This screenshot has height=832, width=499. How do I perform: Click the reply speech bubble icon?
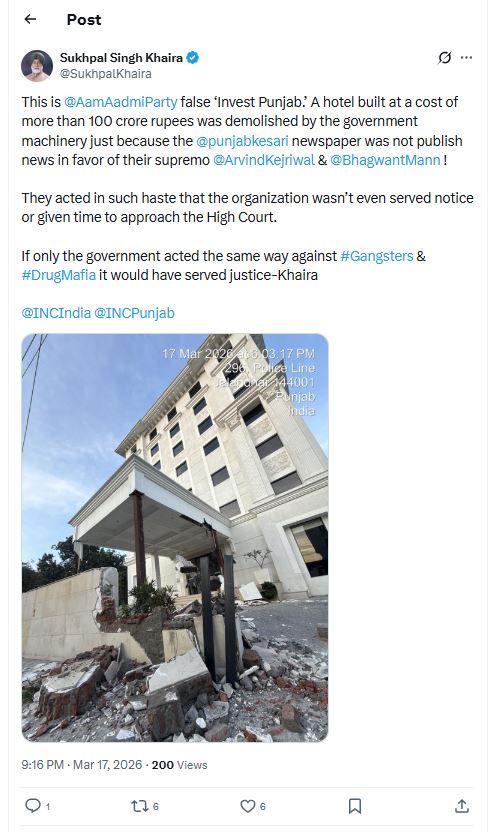coord(33,806)
